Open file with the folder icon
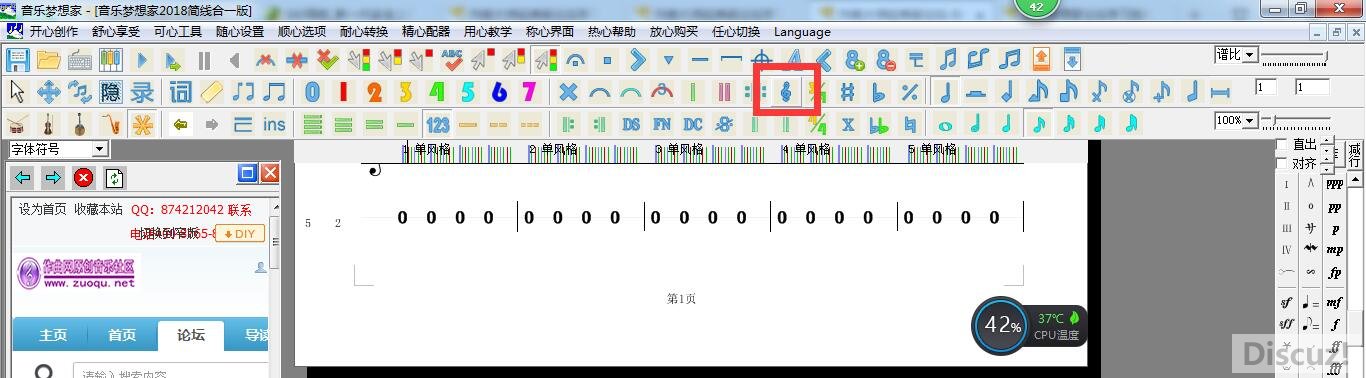This screenshot has width=1366, height=378. click(48, 59)
